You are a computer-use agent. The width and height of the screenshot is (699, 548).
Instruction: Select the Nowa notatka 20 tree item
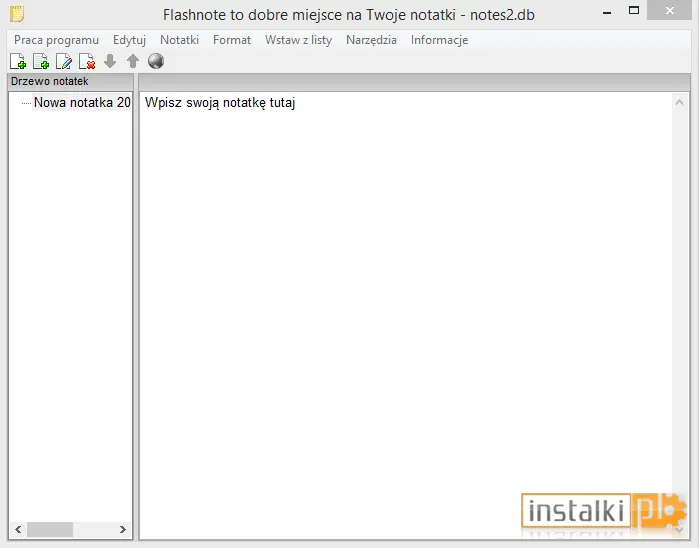(x=82, y=103)
